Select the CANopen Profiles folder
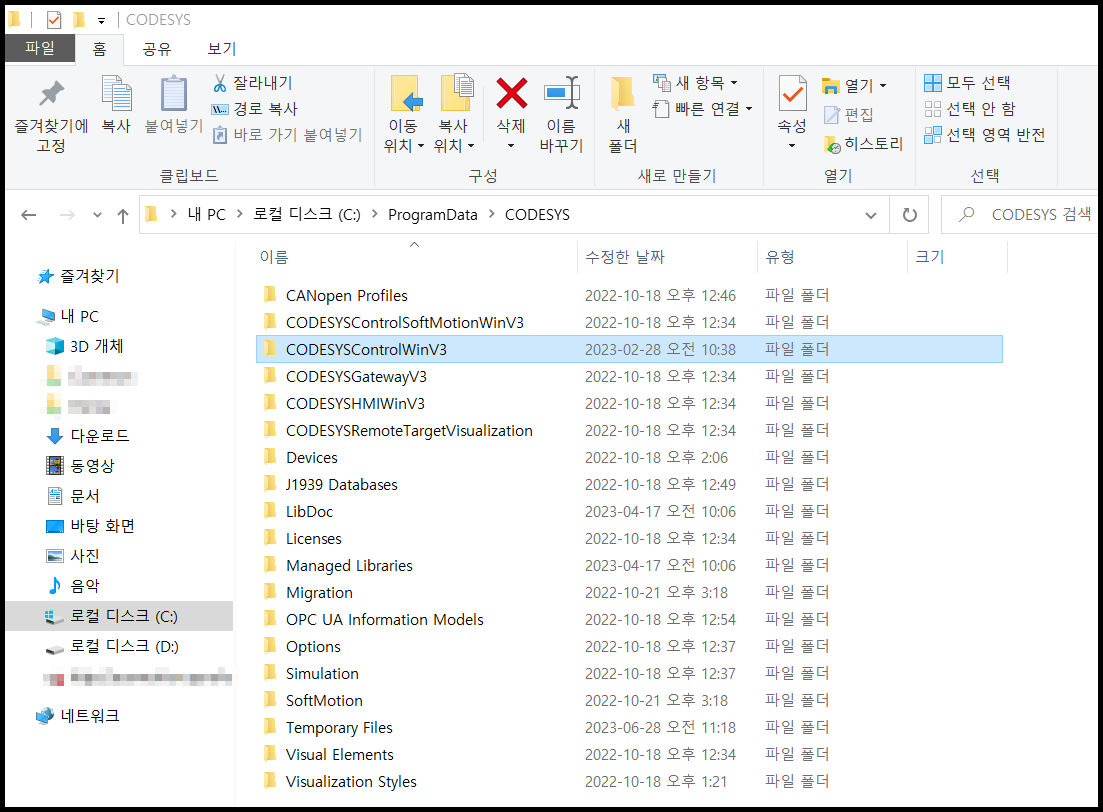 pos(347,296)
